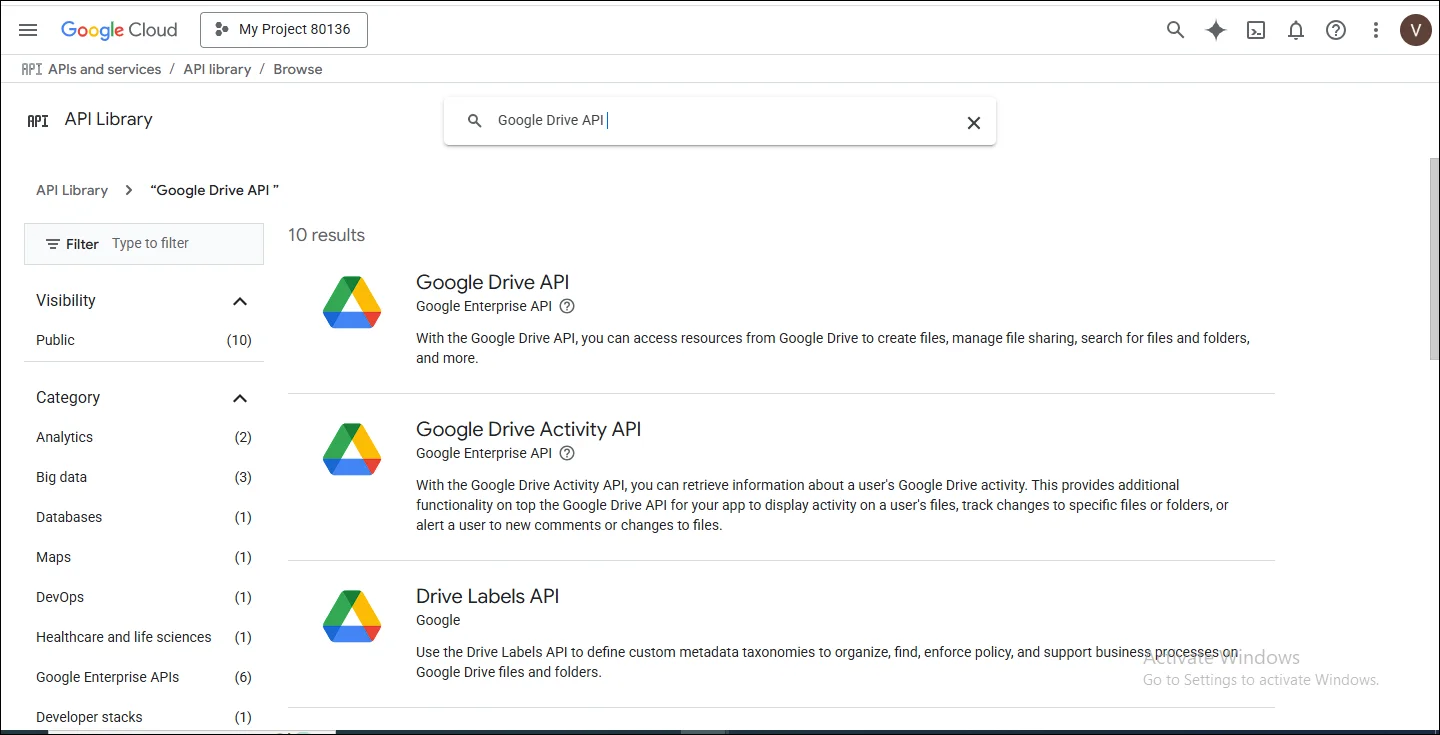The image size is (1440, 735).
Task: Focus the Type to filter field
Action: 185,243
